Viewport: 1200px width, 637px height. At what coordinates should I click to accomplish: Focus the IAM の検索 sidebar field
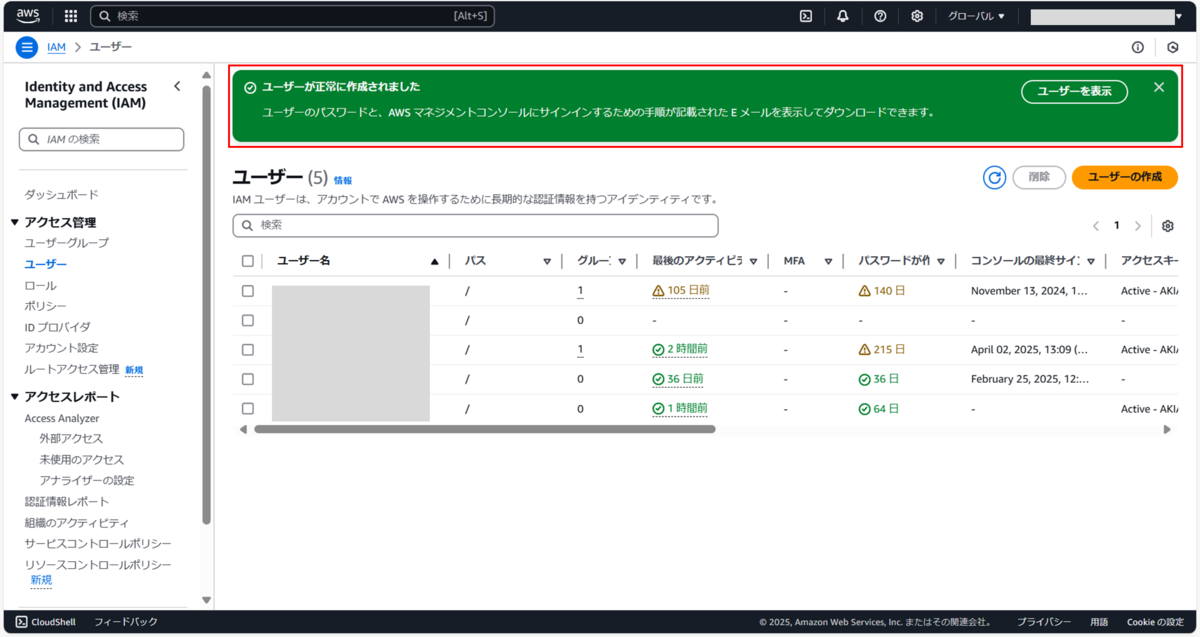click(101, 139)
